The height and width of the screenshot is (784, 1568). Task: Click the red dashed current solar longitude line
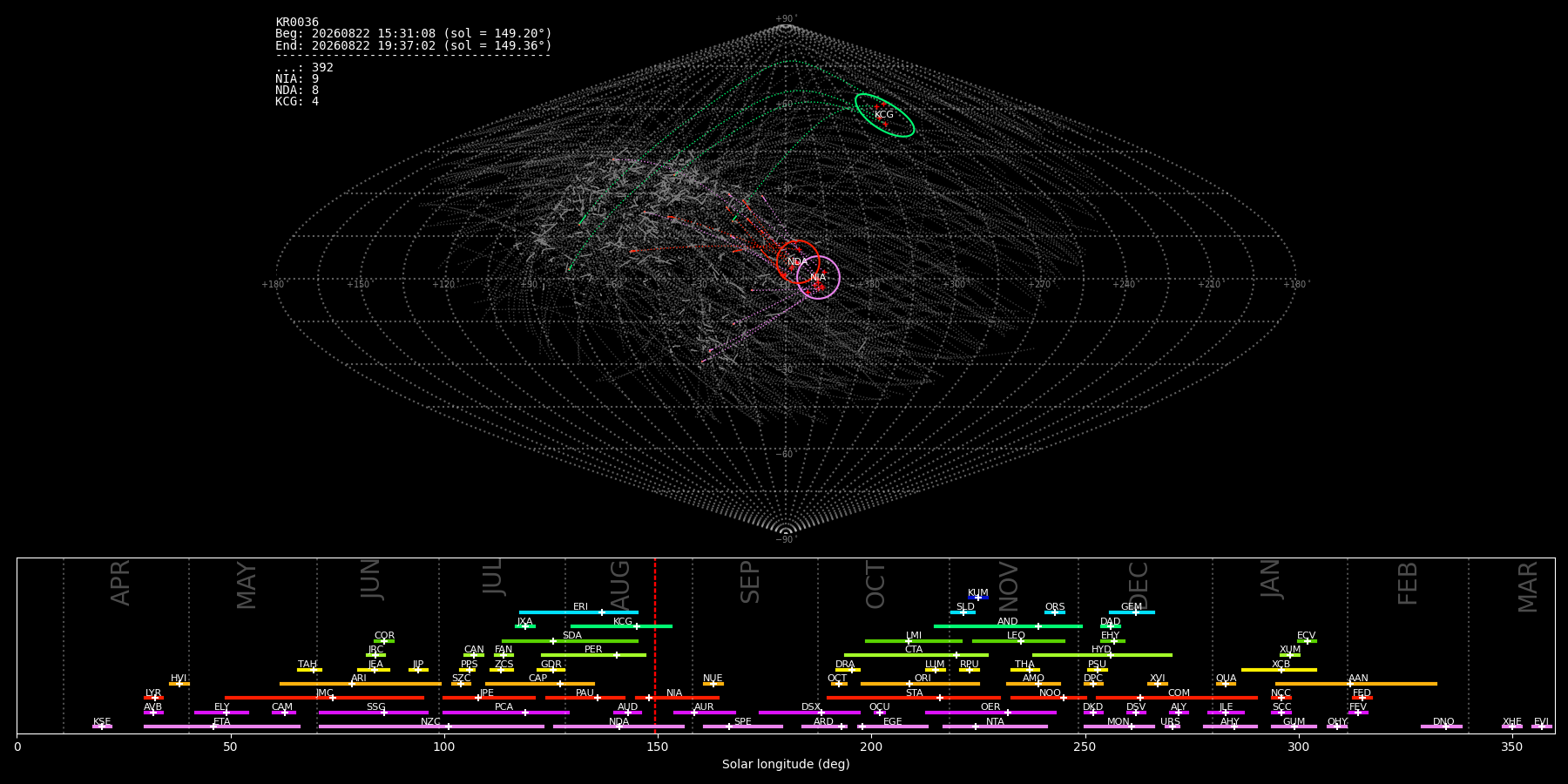[x=655, y=645]
